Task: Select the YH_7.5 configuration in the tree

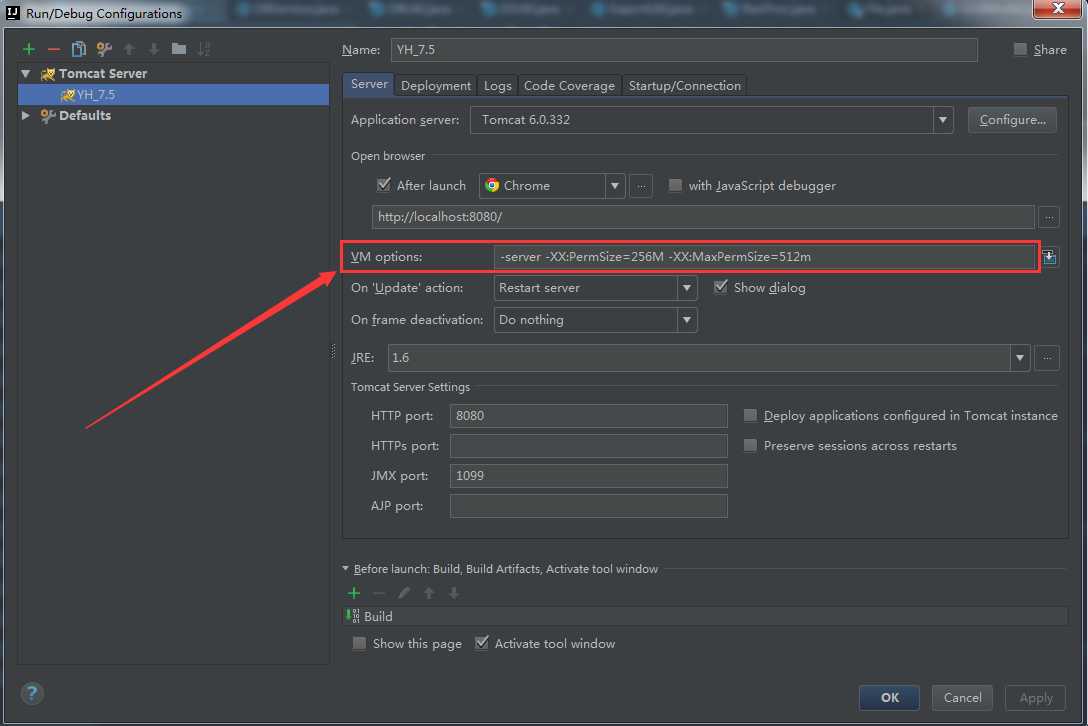Action: pyautogui.click(x=173, y=94)
